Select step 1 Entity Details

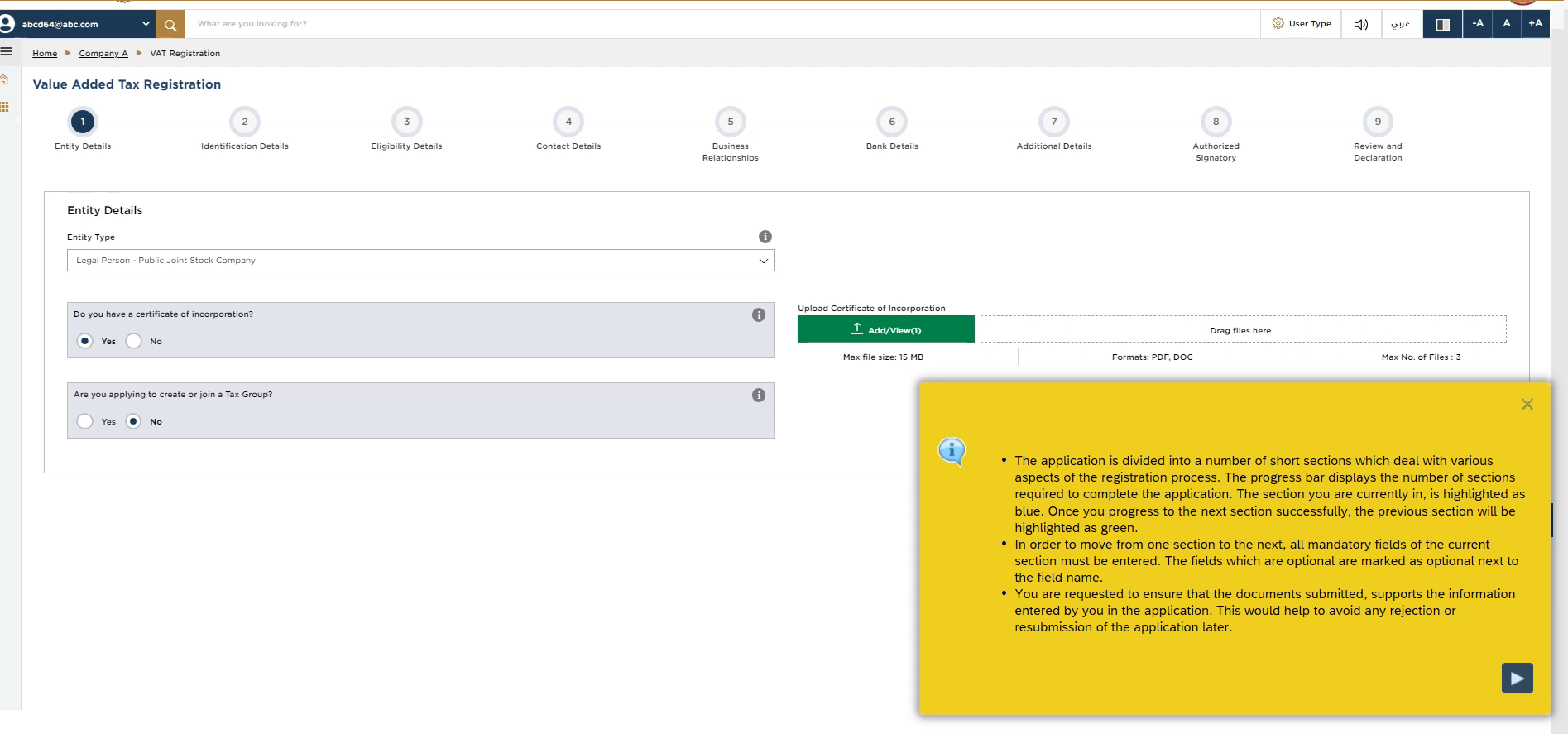click(x=83, y=122)
